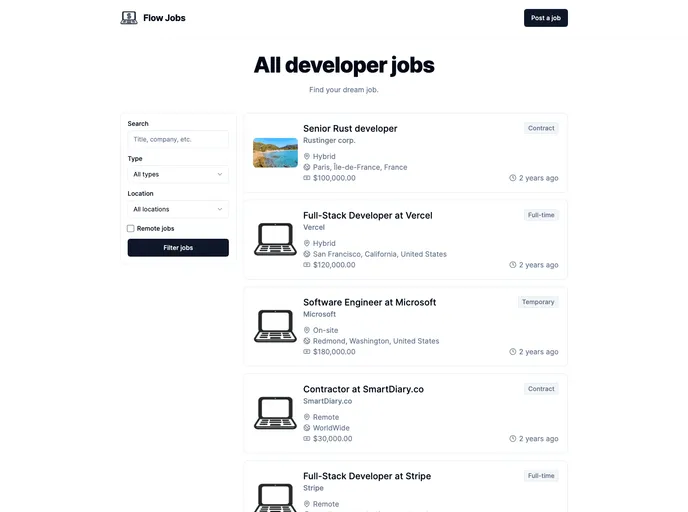
Task: Click the Full-time badge on the Vercel job
Action: 541,215
